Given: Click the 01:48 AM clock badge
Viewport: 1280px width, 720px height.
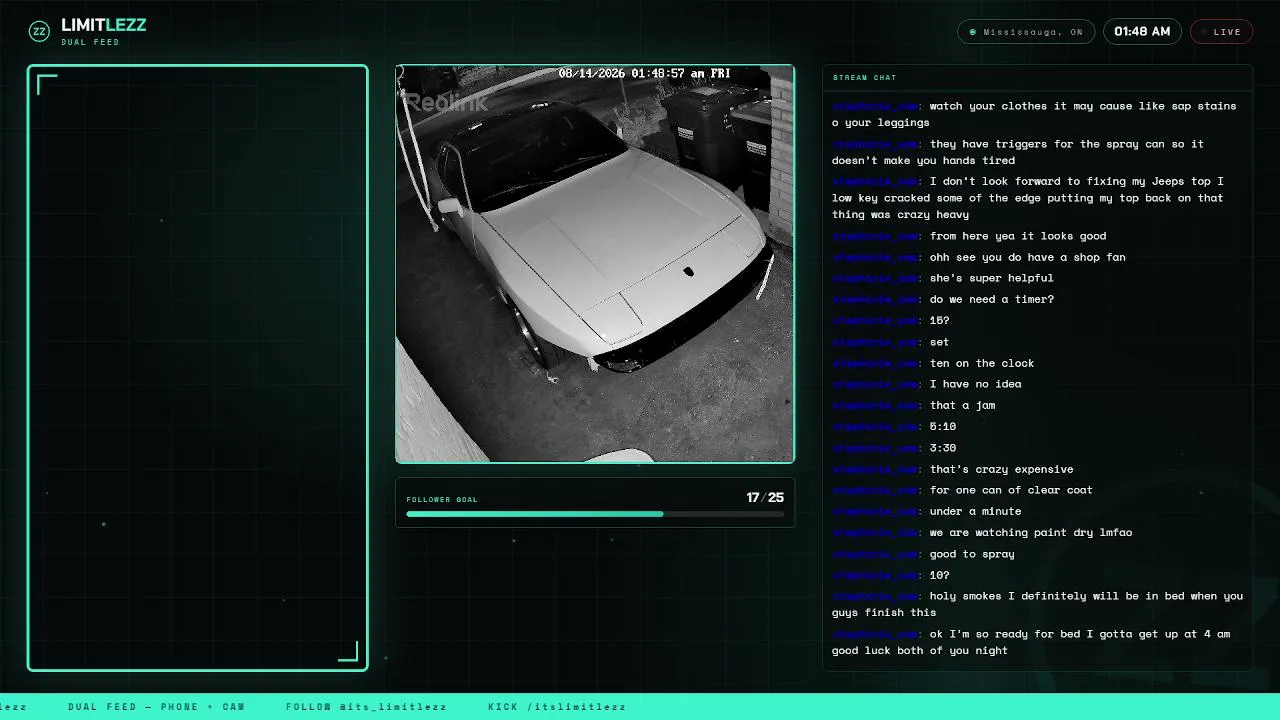Looking at the screenshot, I should tap(1142, 32).
